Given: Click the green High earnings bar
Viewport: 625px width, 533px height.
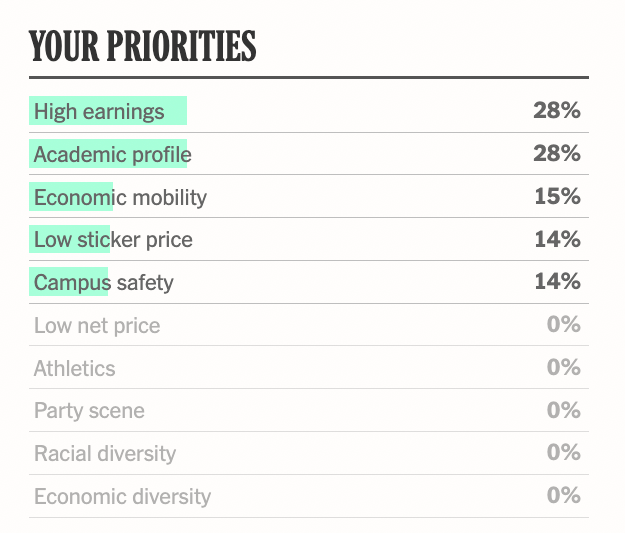Looking at the screenshot, I should (x=108, y=110).
